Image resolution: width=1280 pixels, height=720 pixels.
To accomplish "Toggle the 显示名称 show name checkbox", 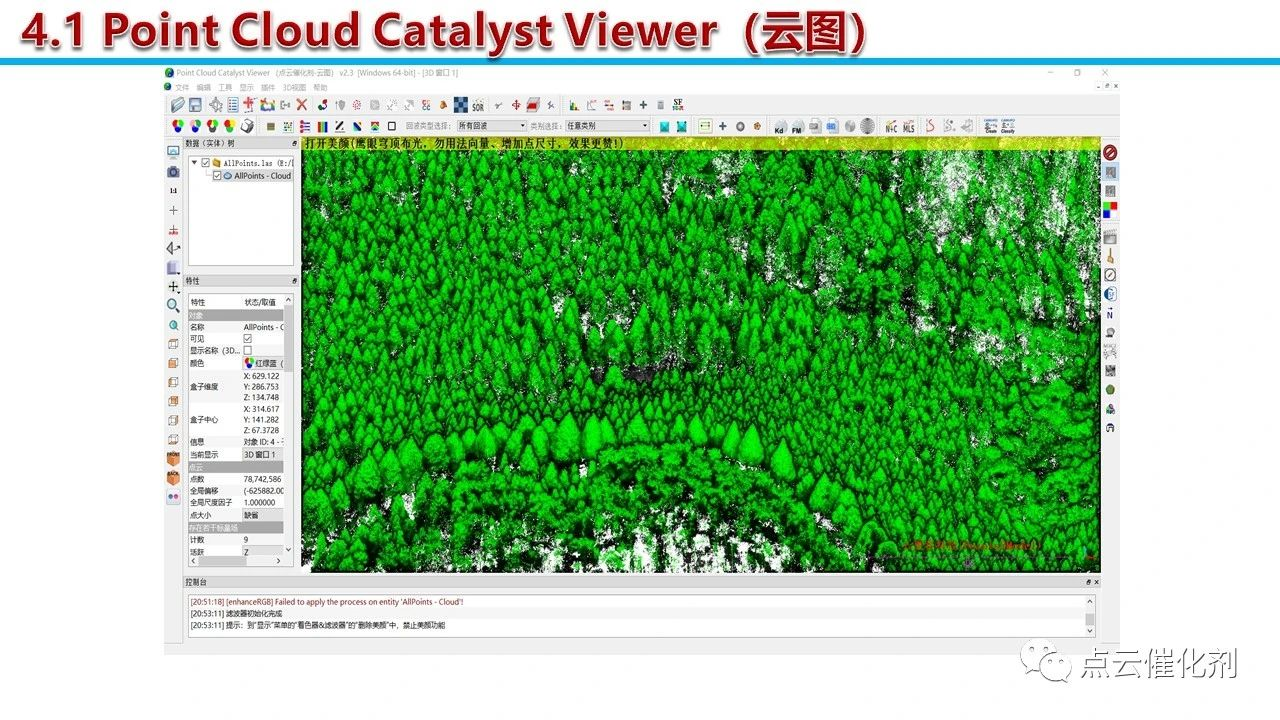I will coord(248,350).
